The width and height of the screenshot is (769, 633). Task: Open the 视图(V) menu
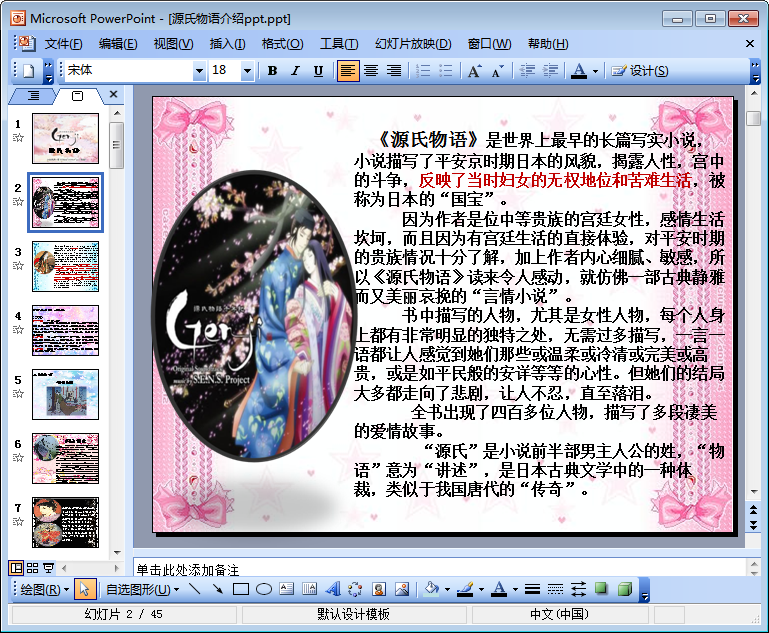pyautogui.click(x=174, y=44)
